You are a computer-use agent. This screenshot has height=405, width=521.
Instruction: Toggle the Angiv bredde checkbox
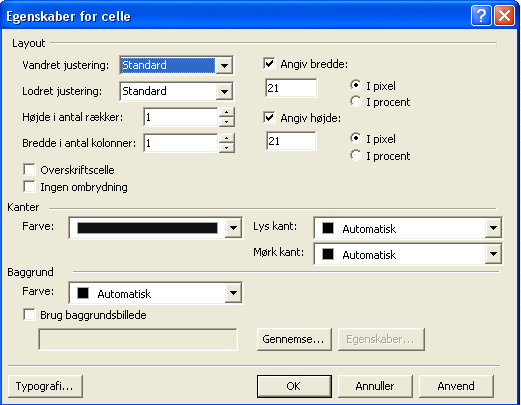pos(269,63)
